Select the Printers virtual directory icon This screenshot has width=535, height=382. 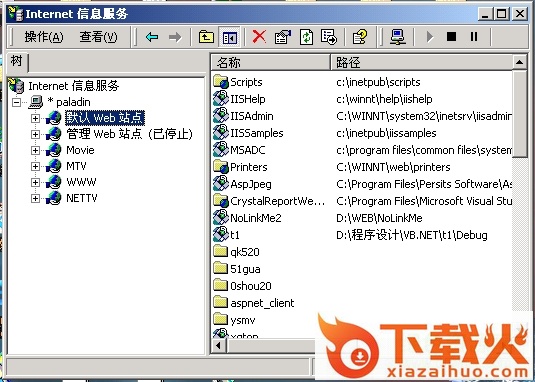(x=221, y=167)
